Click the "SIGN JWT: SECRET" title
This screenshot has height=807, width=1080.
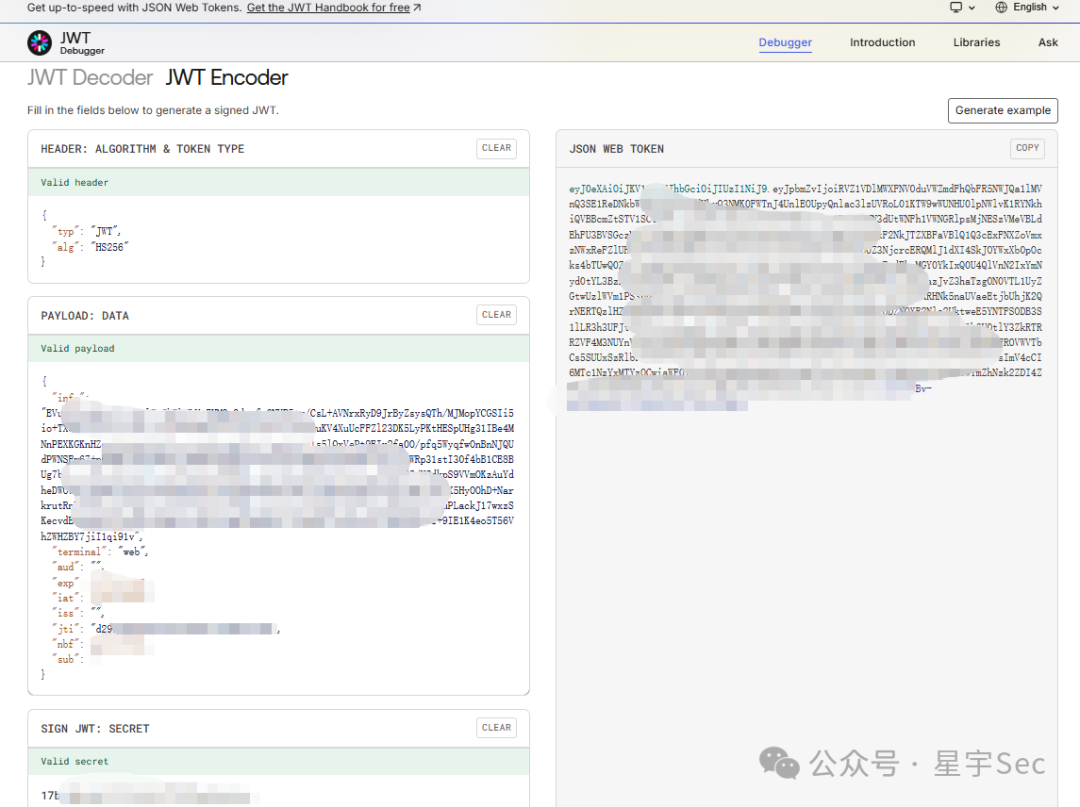[x=94, y=729]
